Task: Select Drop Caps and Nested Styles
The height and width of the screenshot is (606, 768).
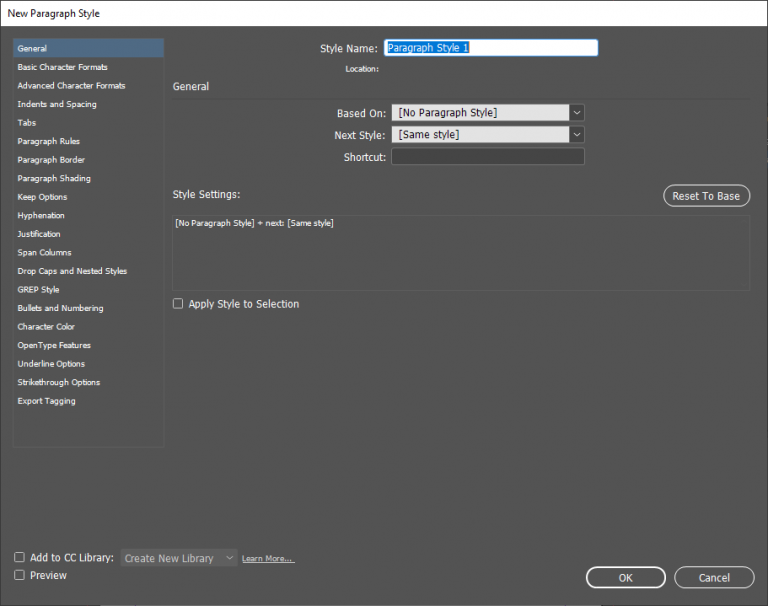Action: click(x=72, y=271)
